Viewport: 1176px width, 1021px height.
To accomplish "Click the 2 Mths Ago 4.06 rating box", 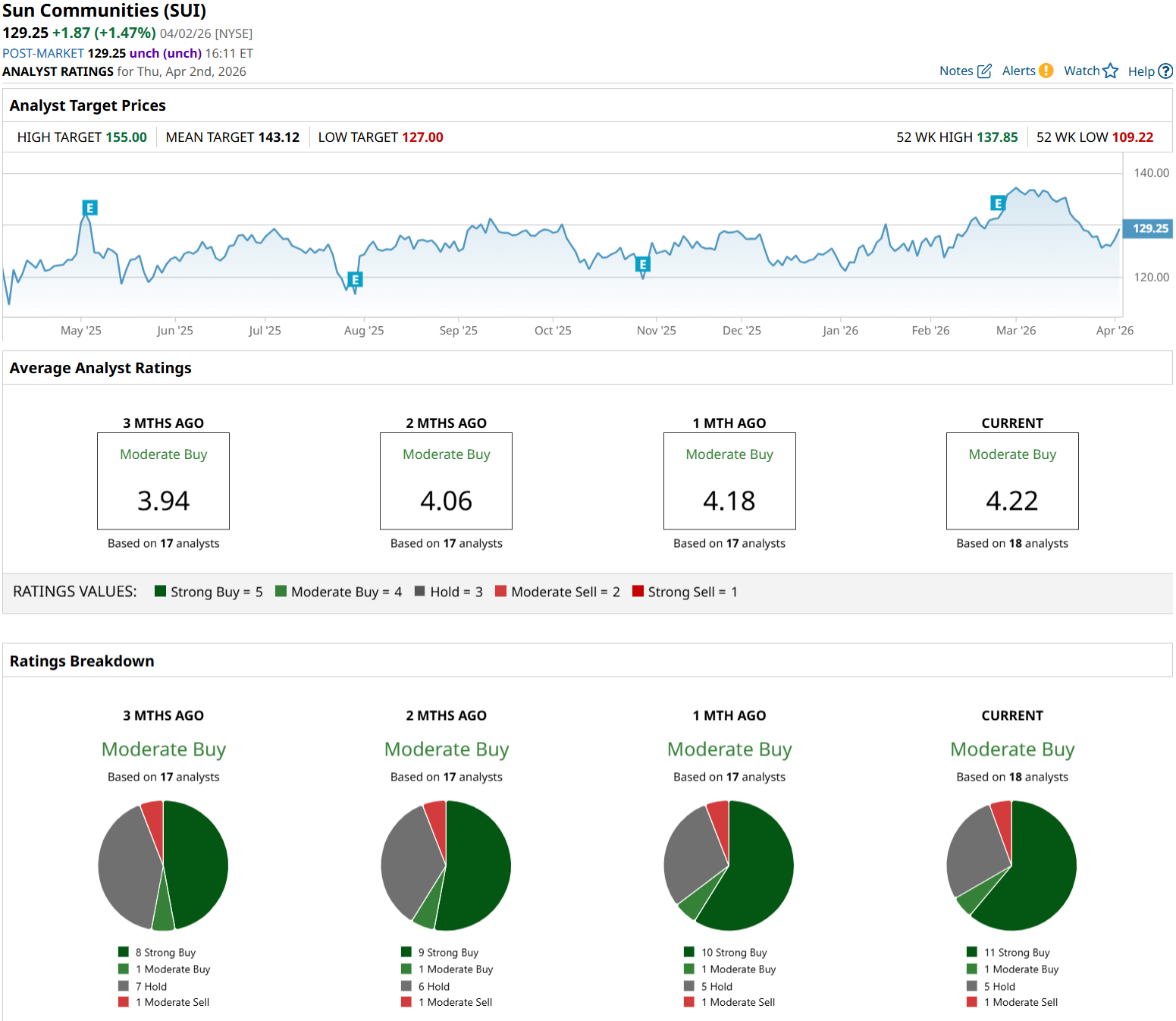I will click(446, 481).
